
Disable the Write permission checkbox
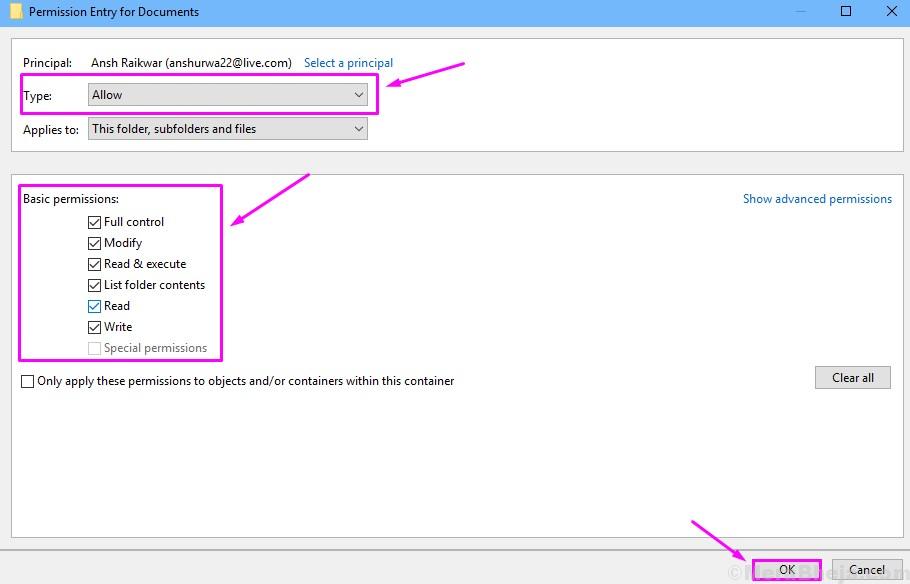click(94, 327)
